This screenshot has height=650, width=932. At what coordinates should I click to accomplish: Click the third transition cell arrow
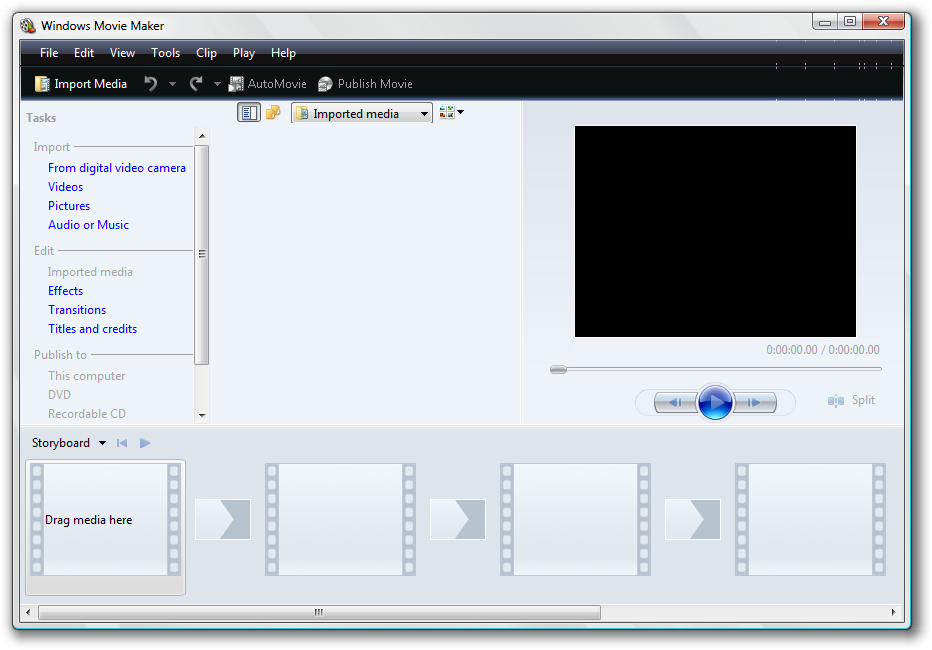[692, 520]
